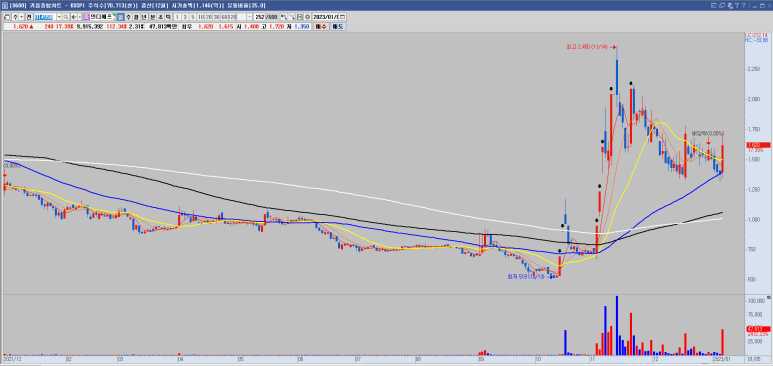The image size is (773, 366).
Task: Select the tick (틱) chart tab
Action: (x=168, y=17)
